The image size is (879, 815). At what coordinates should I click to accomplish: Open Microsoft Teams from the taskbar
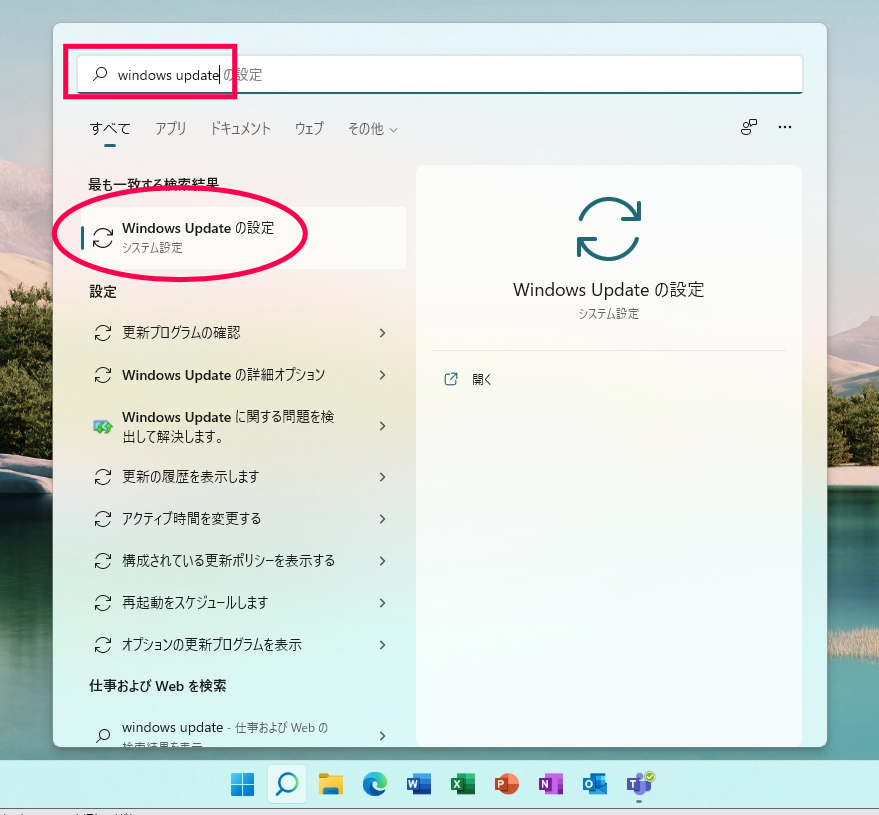[x=639, y=784]
